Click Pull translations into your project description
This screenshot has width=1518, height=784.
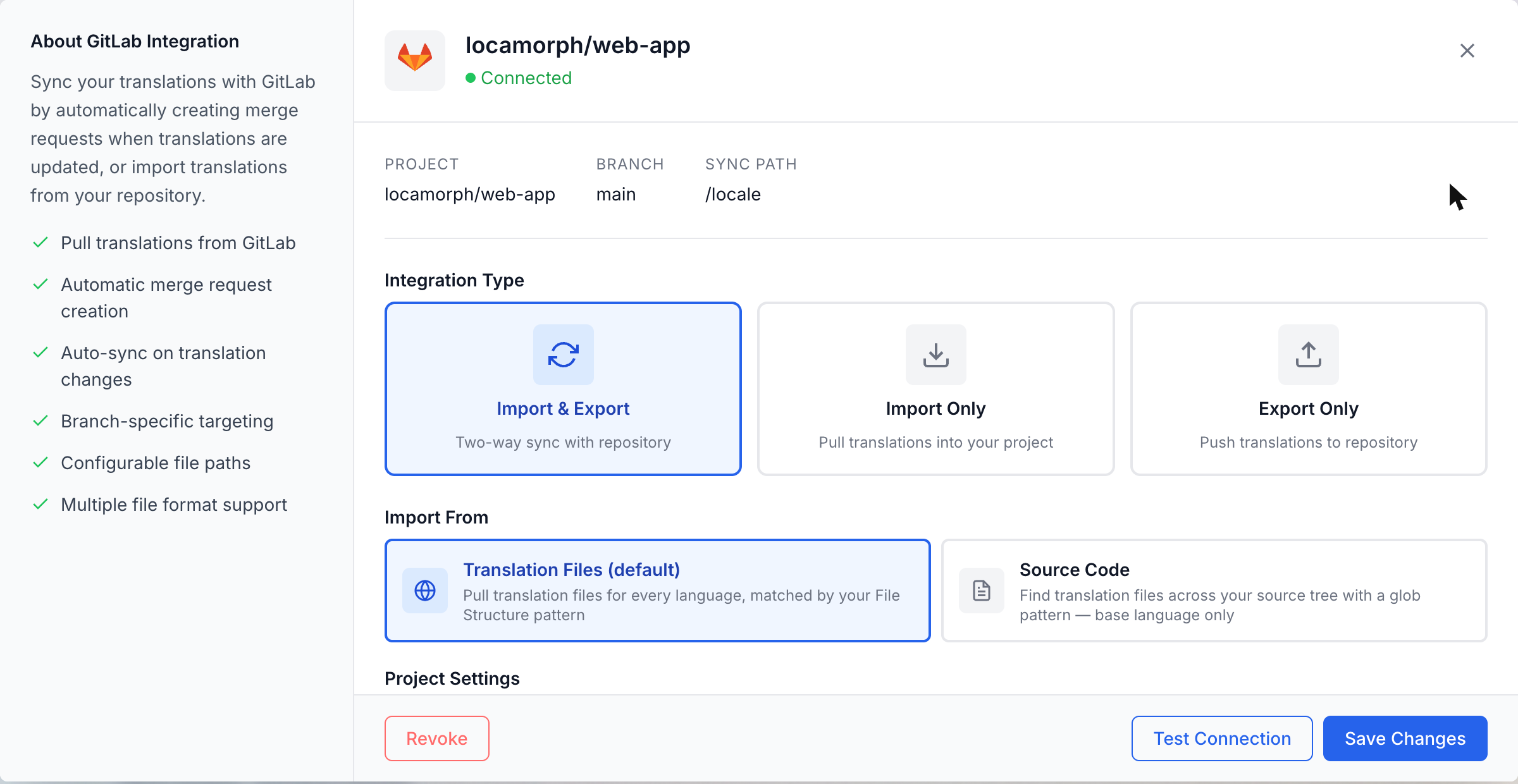(x=936, y=442)
